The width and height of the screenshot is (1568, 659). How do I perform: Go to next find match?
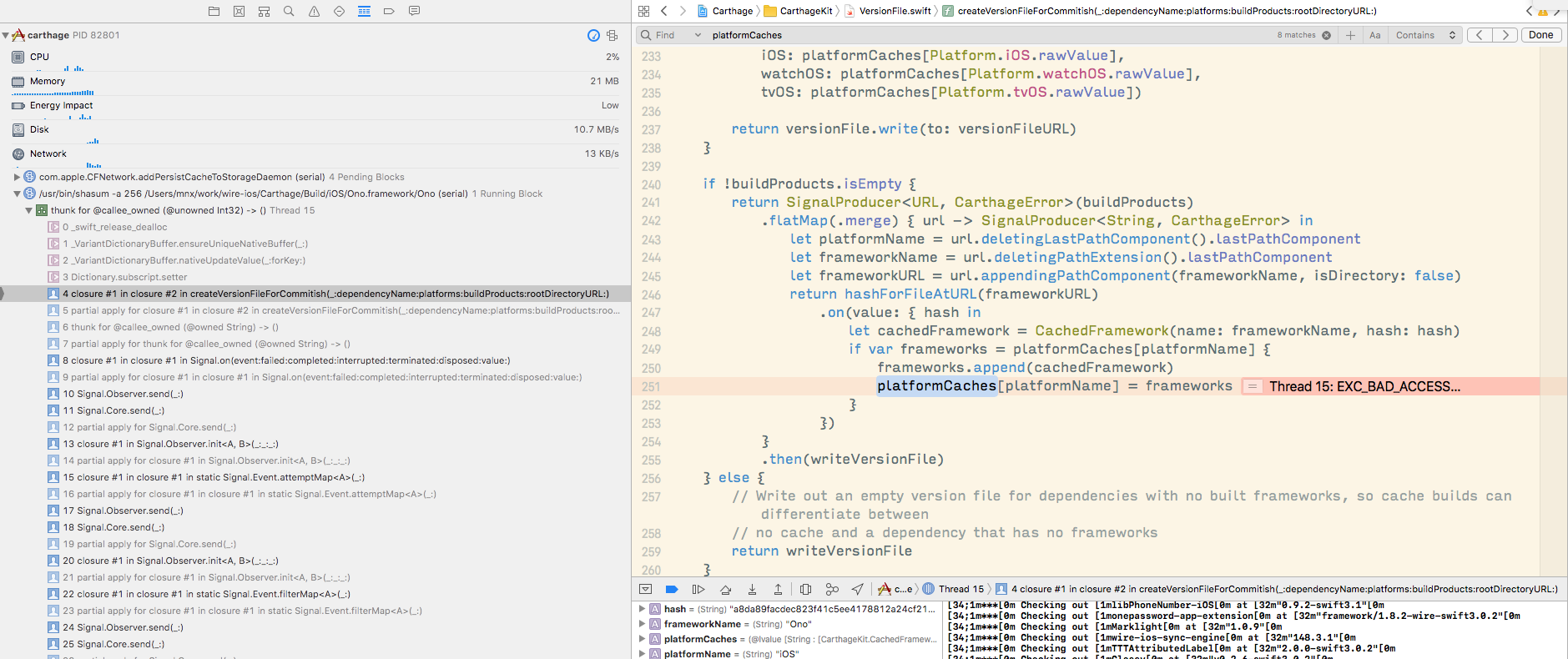(1505, 35)
